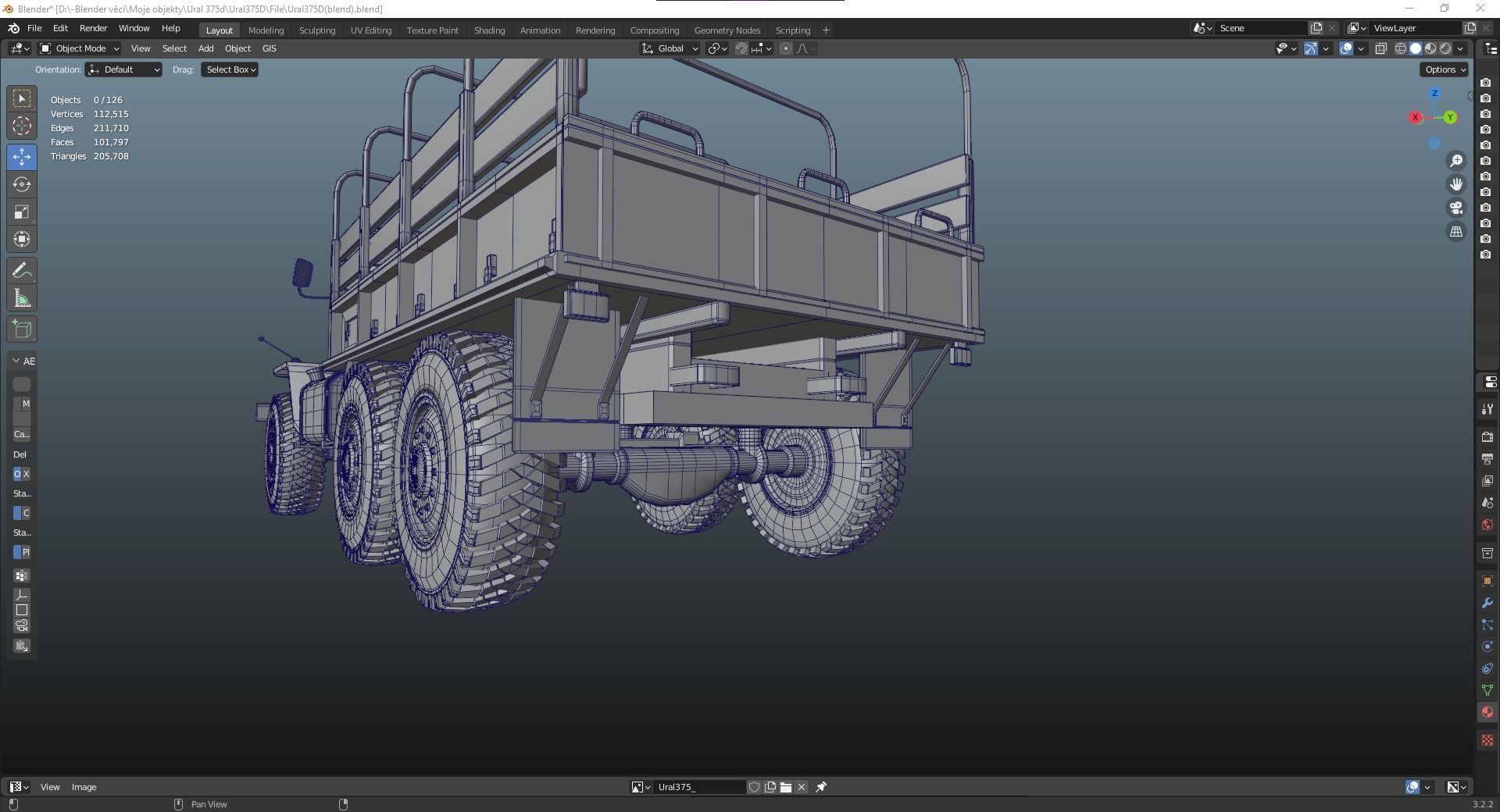Image resolution: width=1500 pixels, height=812 pixels.
Task: Open the Drag Select Box dropdown
Action: point(230,69)
